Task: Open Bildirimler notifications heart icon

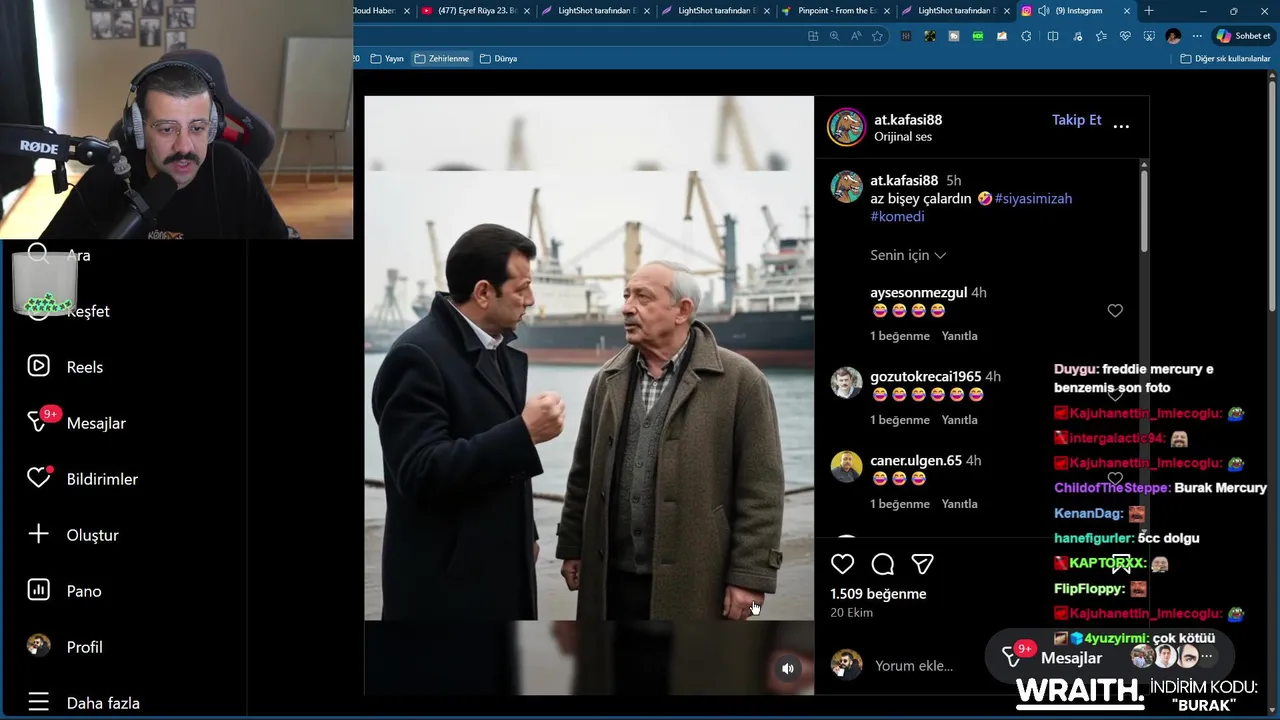Action: pos(38,478)
